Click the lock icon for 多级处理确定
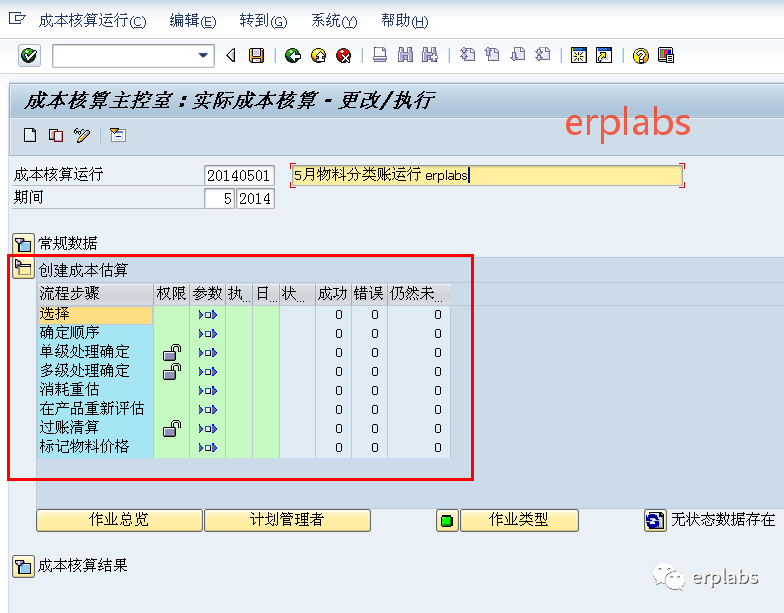 [x=172, y=372]
